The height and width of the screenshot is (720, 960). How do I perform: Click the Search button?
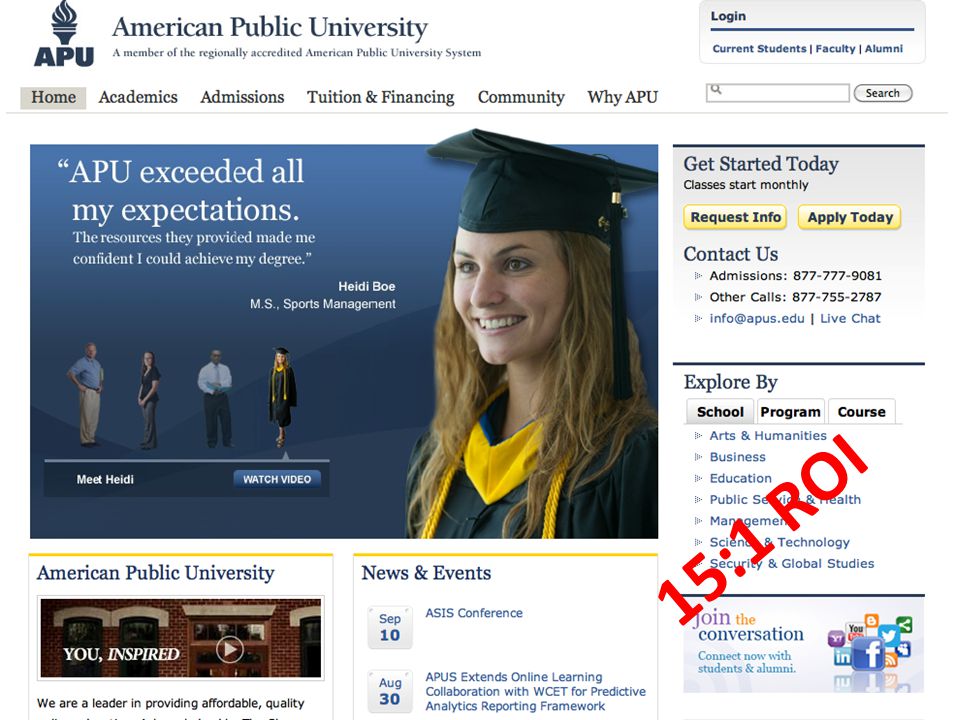pos(883,93)
